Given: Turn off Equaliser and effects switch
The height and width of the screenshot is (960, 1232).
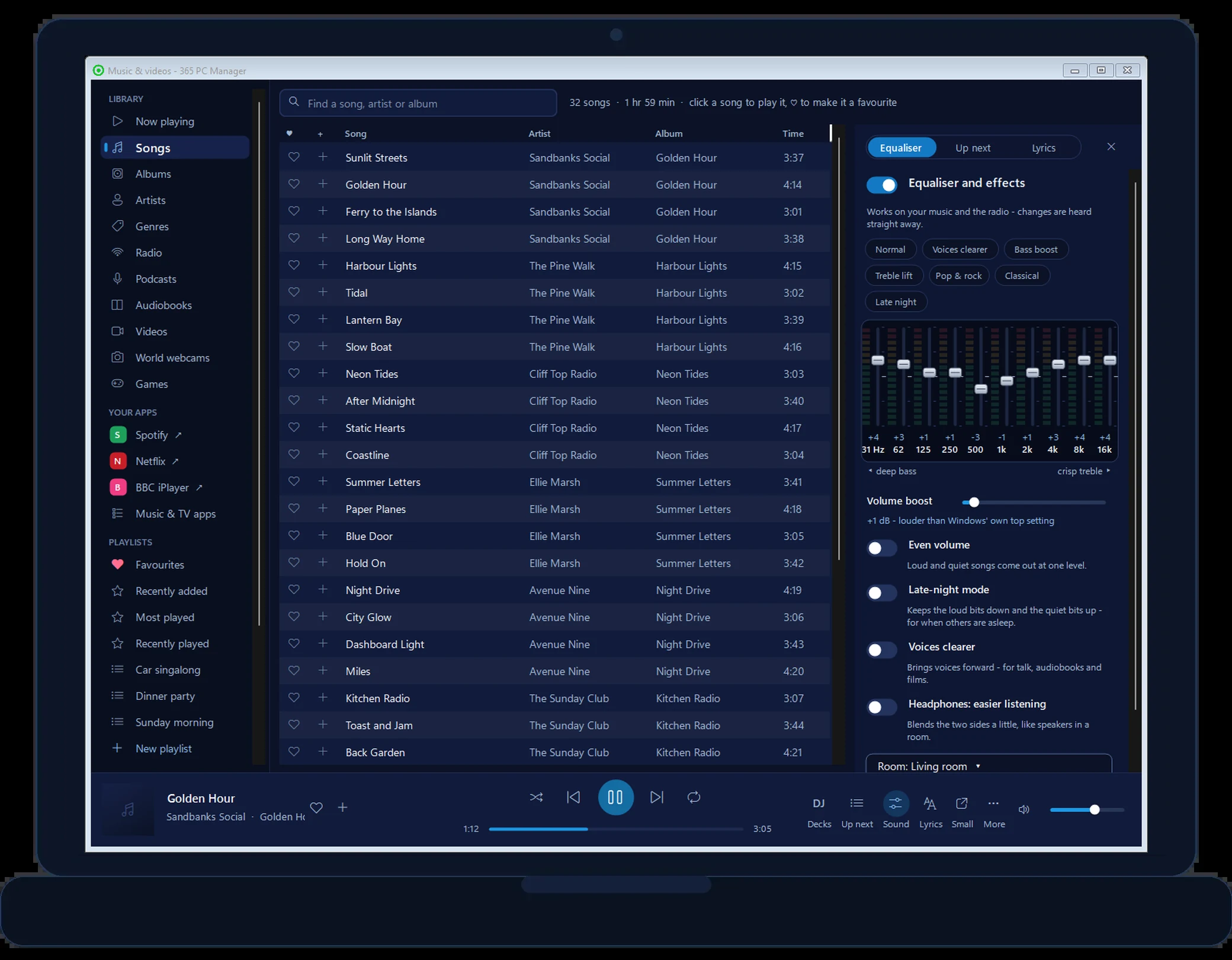Looking at the screenshot, I should click(882, 185).
